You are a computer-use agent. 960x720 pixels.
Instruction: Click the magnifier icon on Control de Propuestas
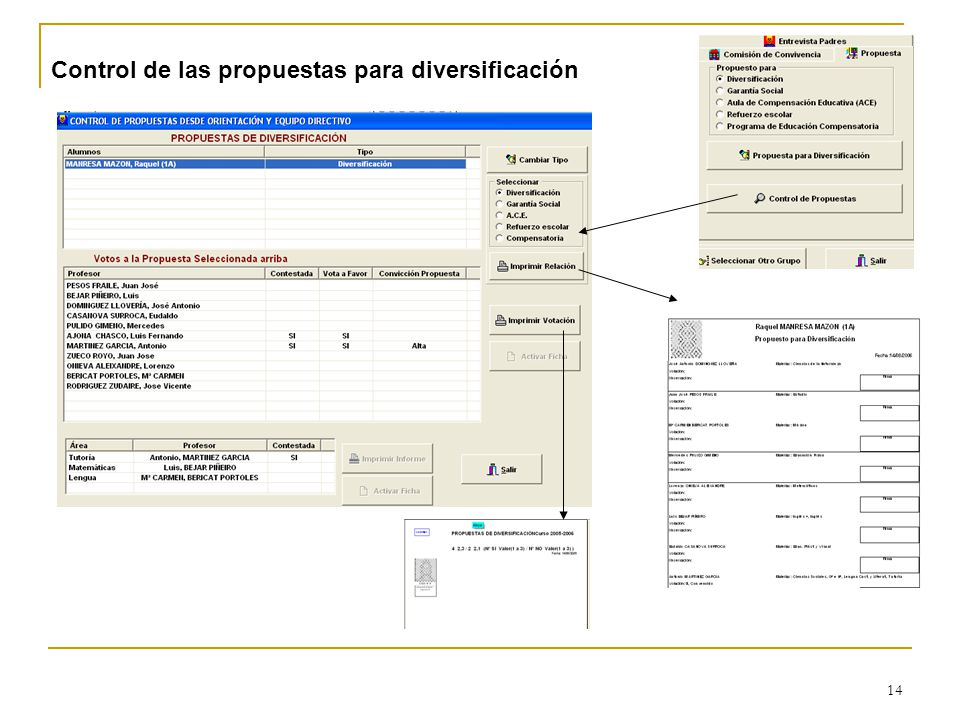point(759,198)
